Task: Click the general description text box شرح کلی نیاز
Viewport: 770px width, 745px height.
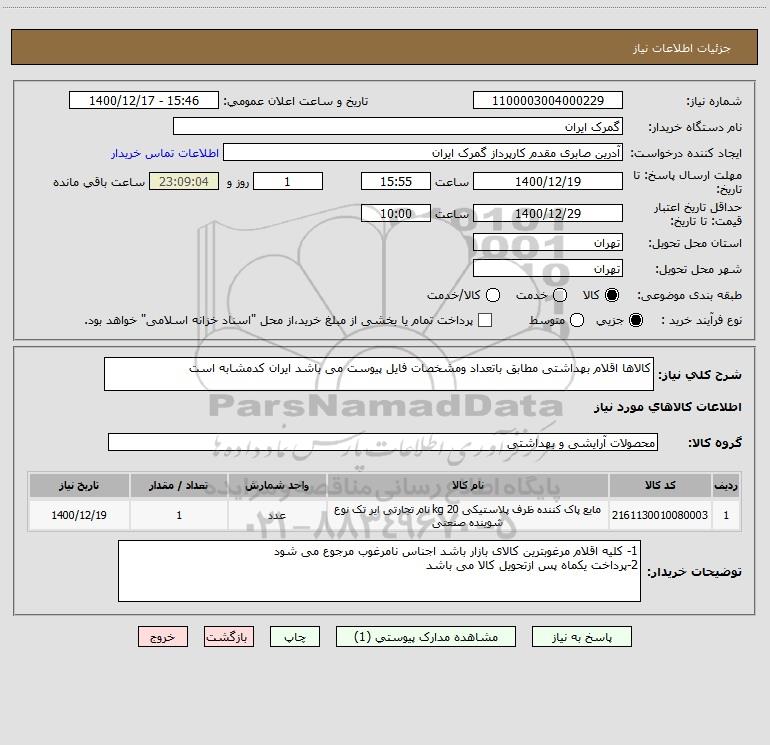Action: click(379, 374)
